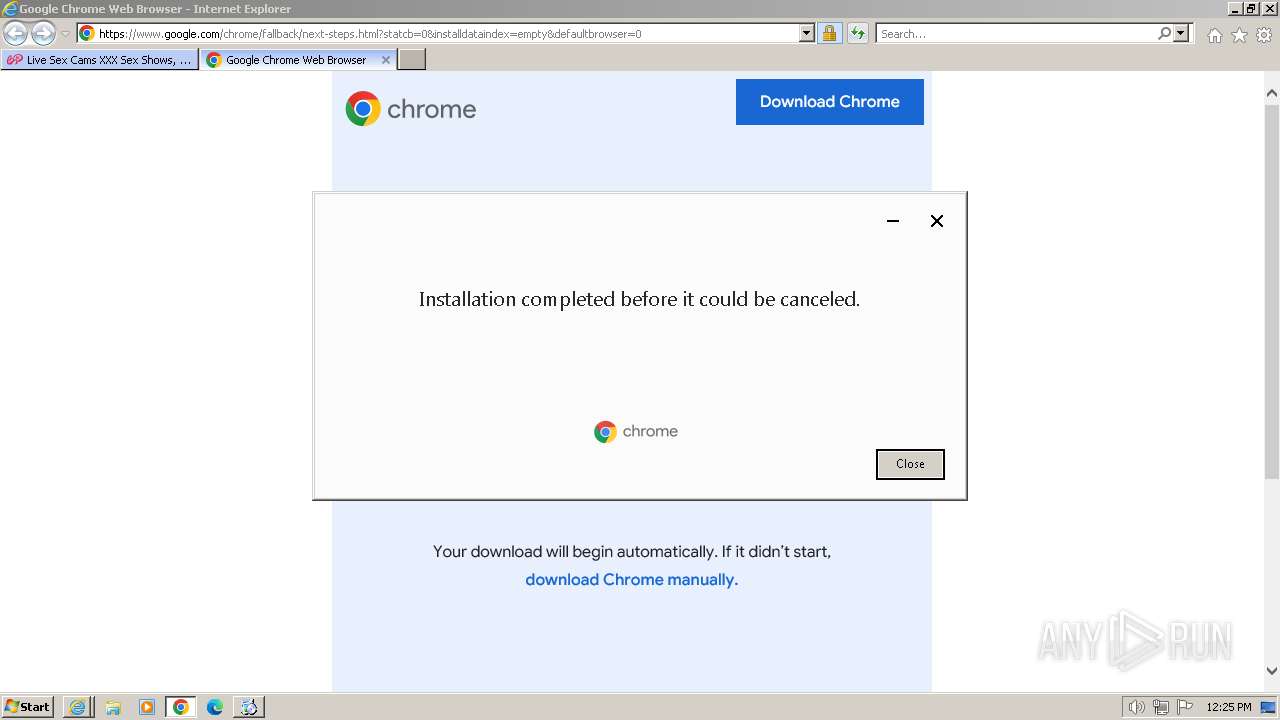Refresh the page with the green arrows icon

[858, 34]
